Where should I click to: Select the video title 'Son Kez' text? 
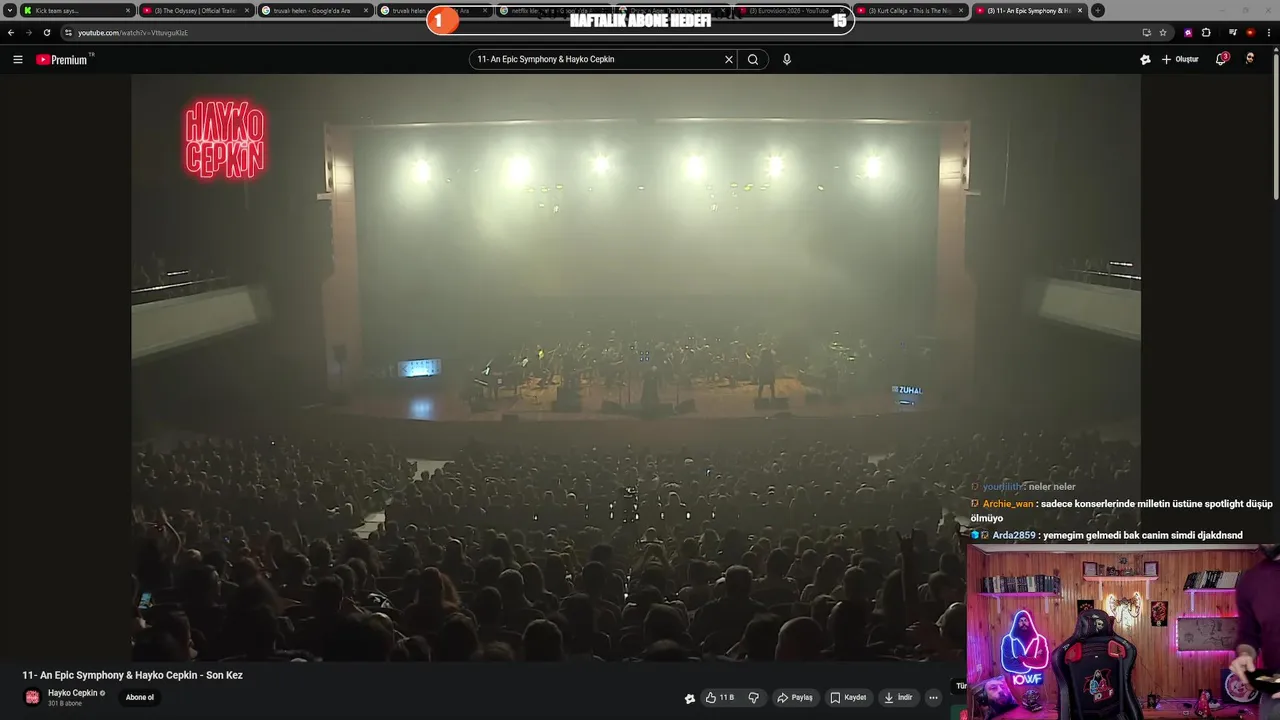click(x=224, y=675)
